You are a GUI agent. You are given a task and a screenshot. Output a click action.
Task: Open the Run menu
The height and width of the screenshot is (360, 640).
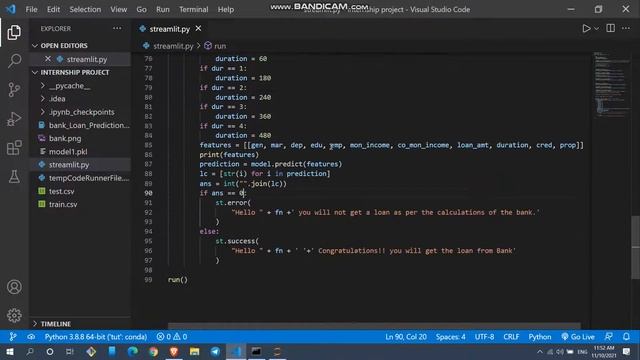pyautogui.click(x=162, y=9)
